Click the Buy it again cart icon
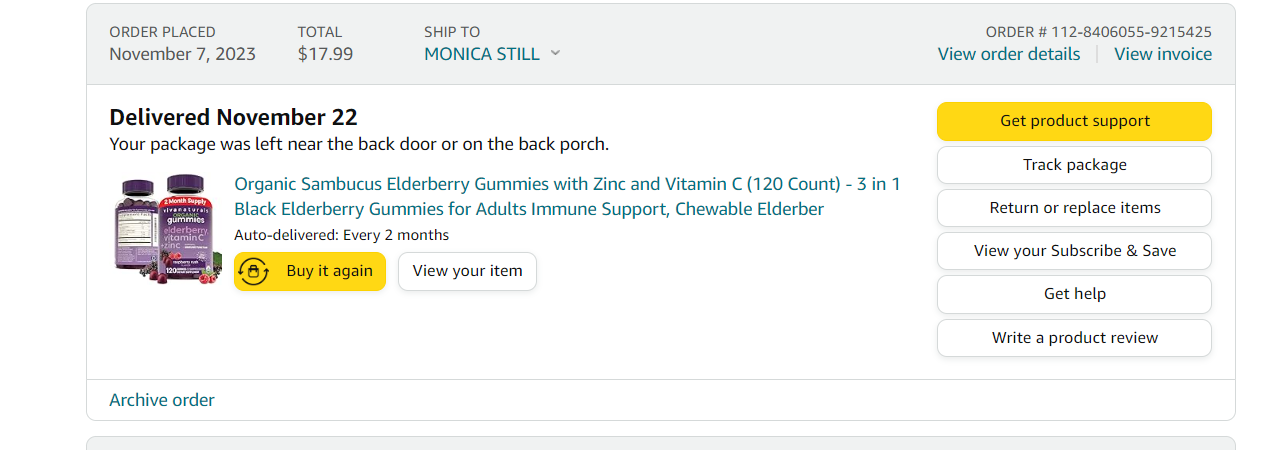1281x450 pixels. tap(255, 271)
